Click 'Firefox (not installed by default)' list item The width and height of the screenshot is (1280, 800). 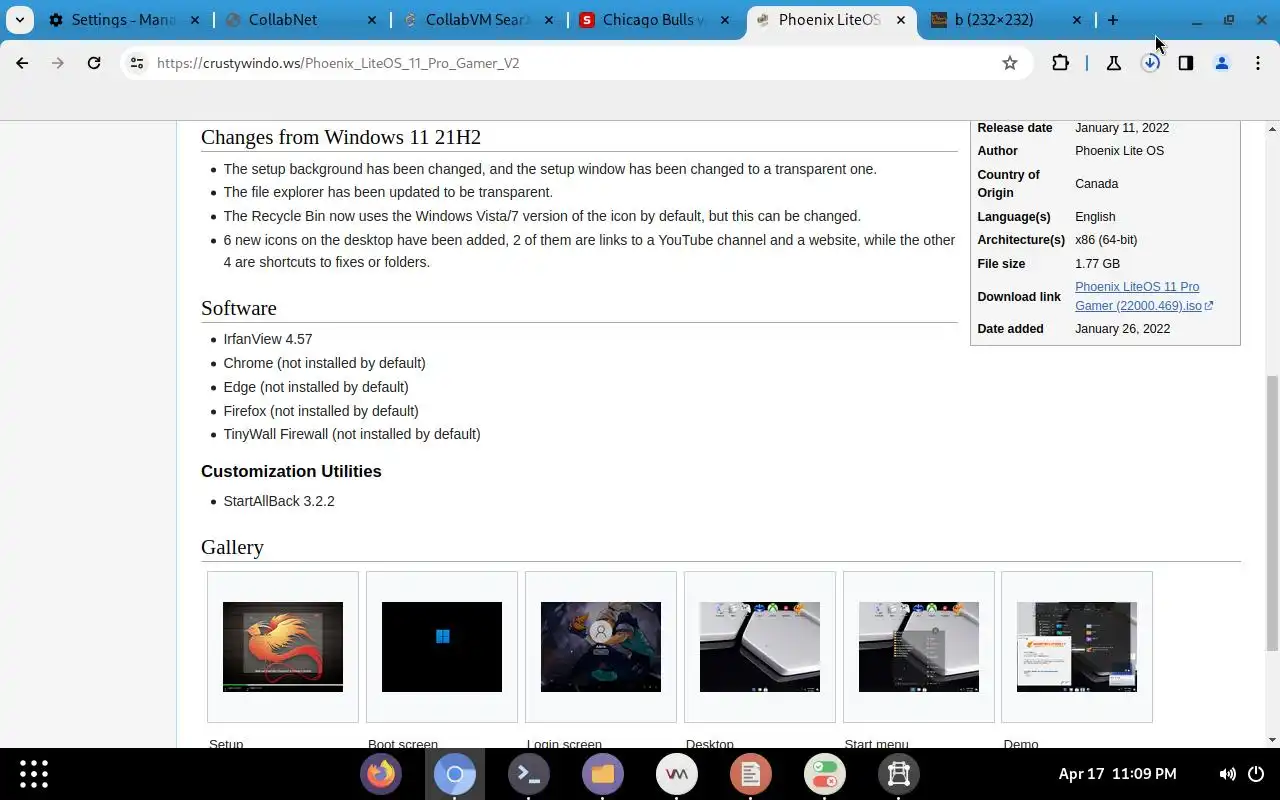(x=321, y=411)
